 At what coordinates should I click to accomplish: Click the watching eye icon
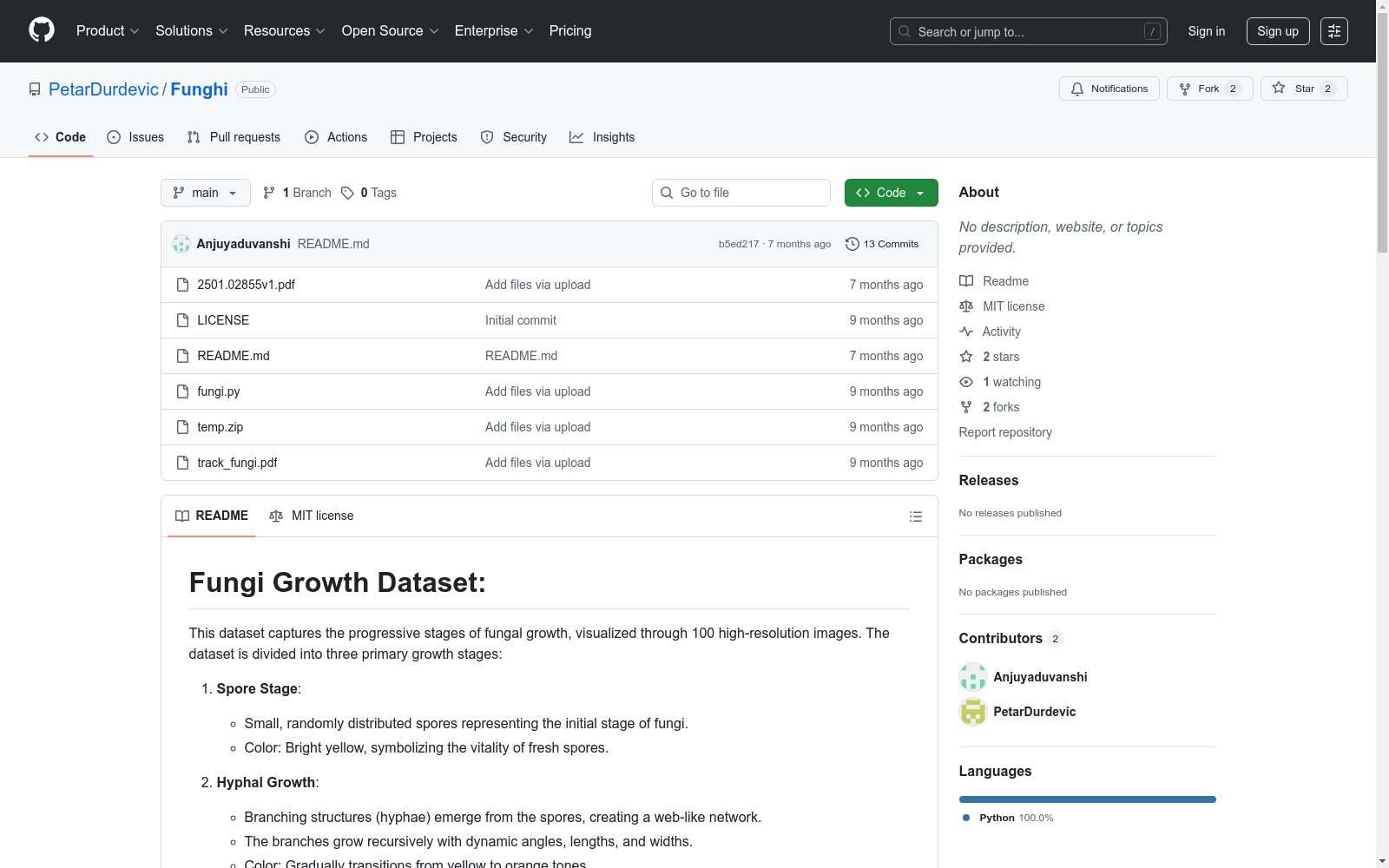[966, 382]
